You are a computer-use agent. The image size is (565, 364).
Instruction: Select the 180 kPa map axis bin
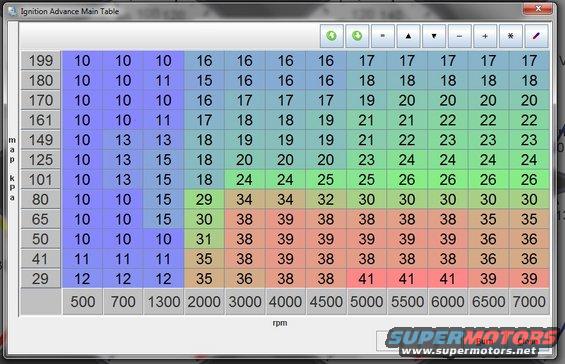[41, 80]
